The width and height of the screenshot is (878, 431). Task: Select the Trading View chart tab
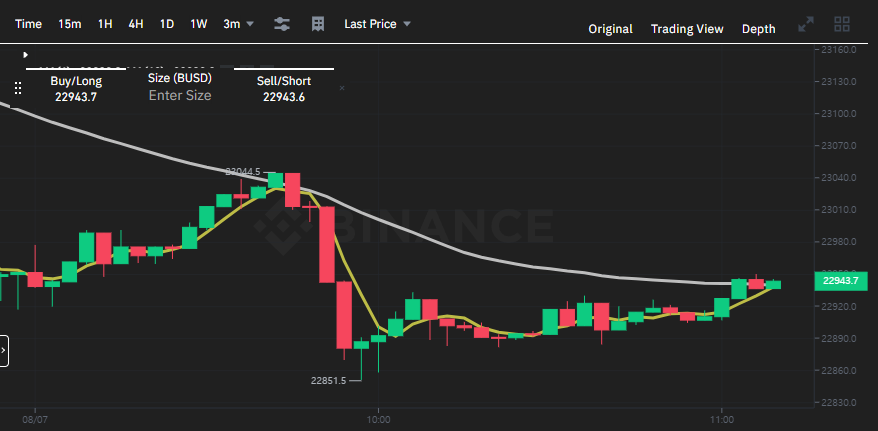tap(687, 29)
